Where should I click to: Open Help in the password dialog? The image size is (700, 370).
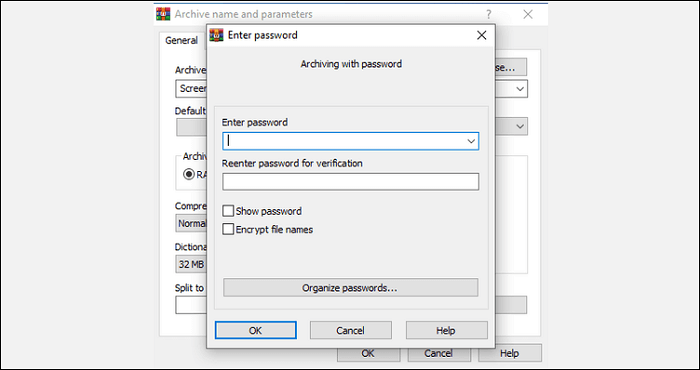[446, 331]
